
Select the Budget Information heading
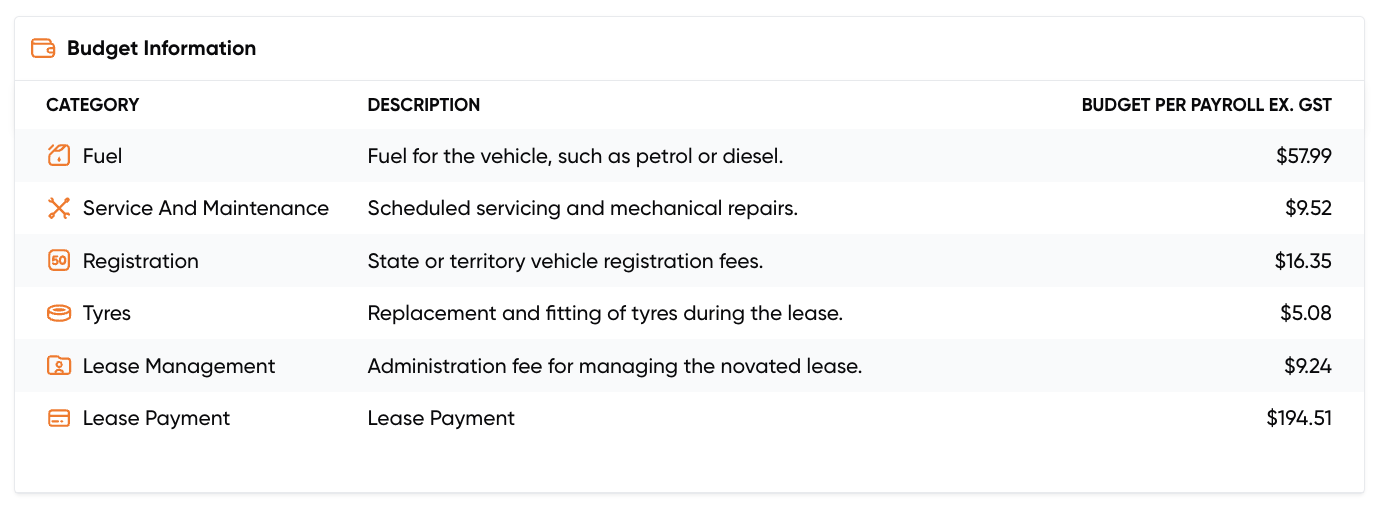click(161, 48)
